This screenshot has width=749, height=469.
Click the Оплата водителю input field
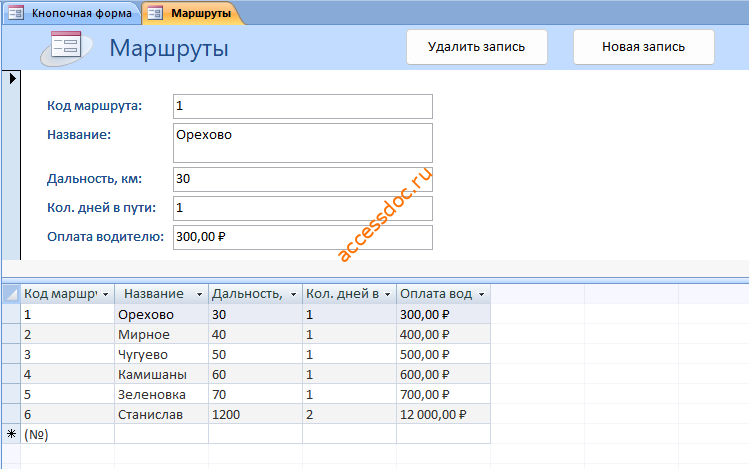tap(303, 237)
